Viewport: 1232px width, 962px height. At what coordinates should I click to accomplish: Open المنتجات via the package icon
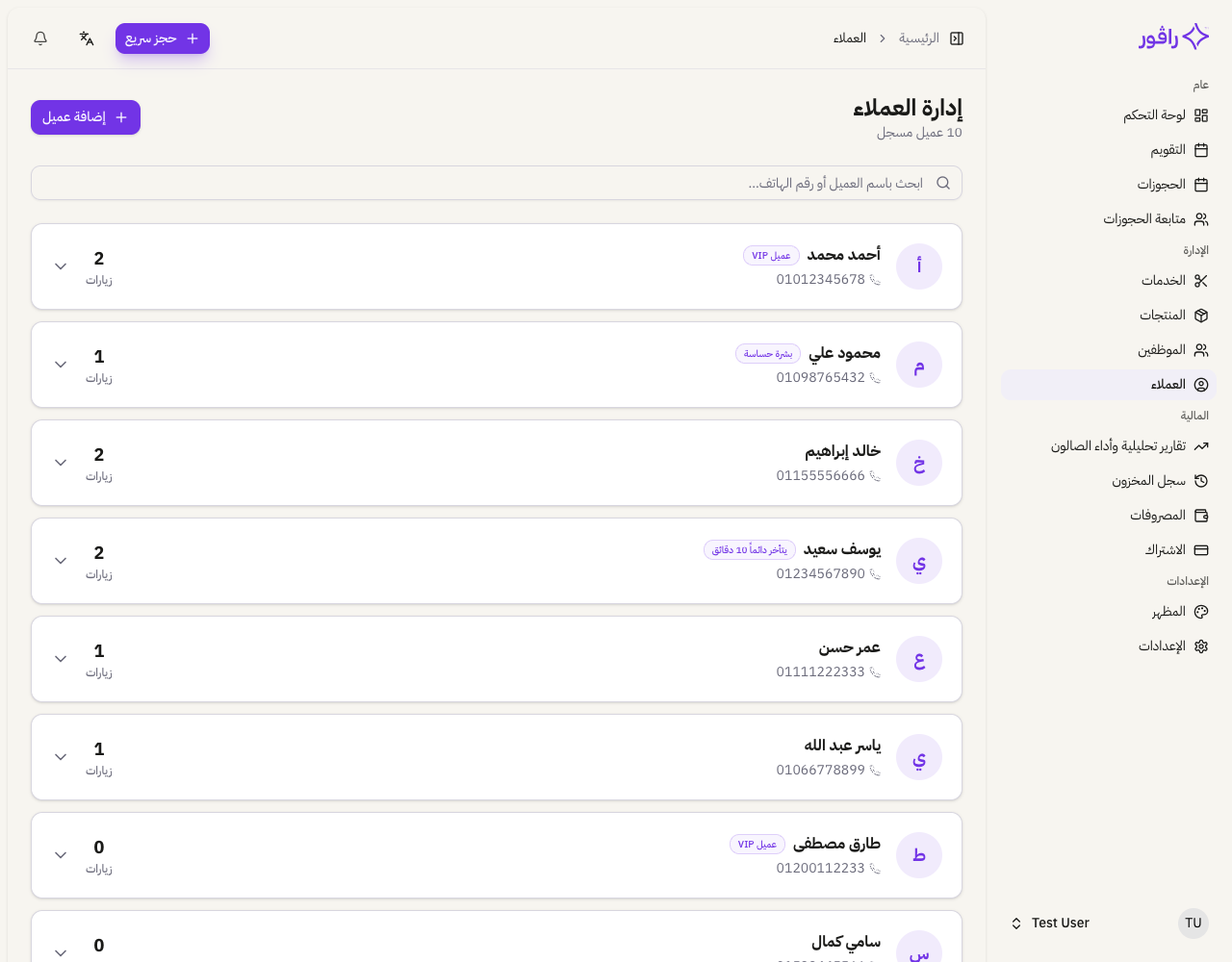1201,316
